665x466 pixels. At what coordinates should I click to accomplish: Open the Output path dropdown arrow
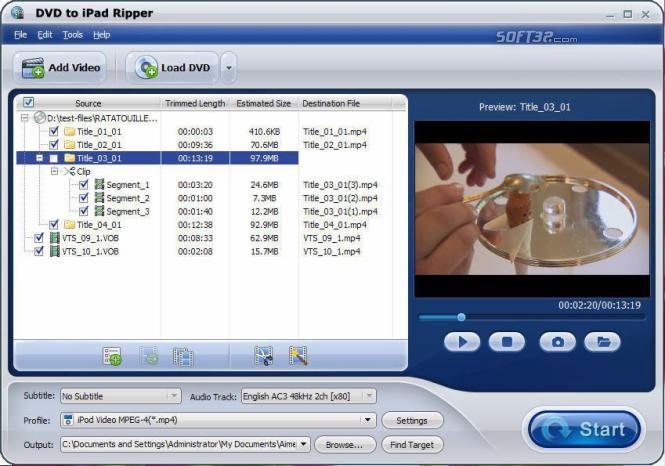coord(304,444)
